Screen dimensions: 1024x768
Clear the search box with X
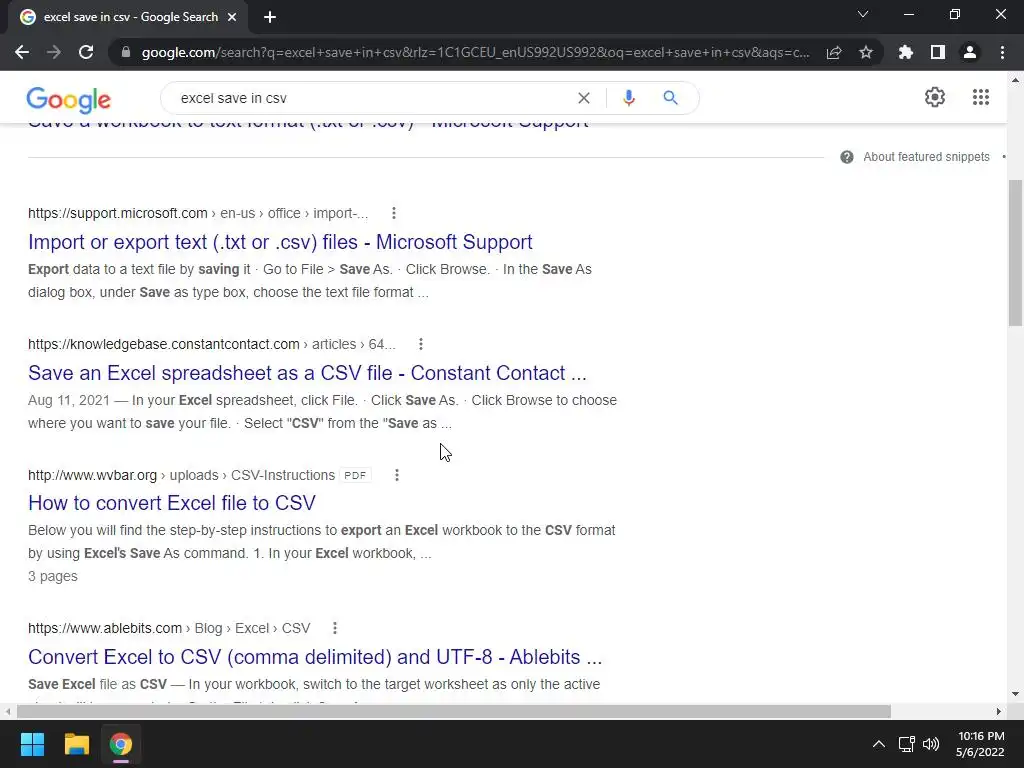[x=584, y=98]
